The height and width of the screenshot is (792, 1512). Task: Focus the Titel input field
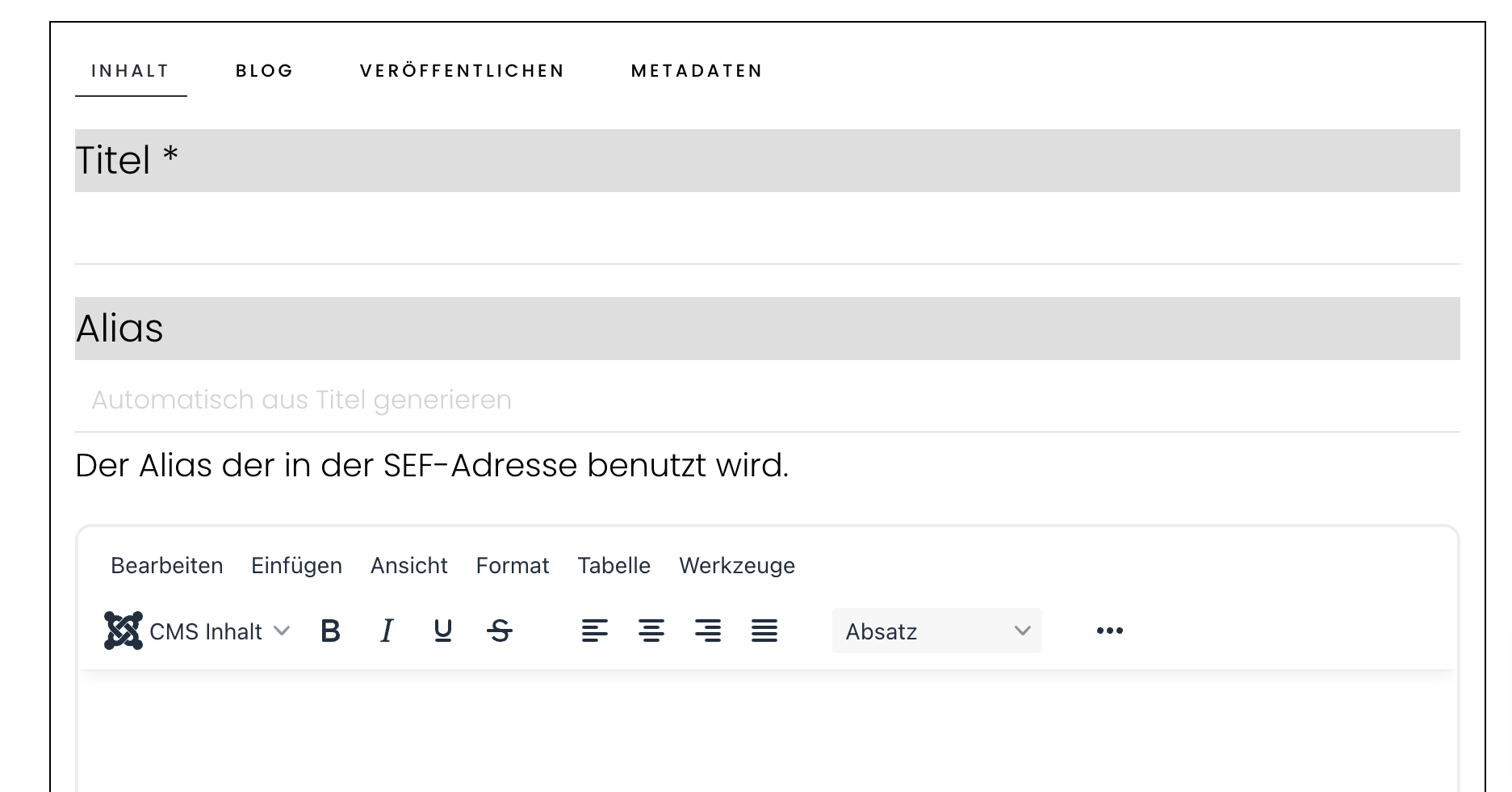[768, 232]
